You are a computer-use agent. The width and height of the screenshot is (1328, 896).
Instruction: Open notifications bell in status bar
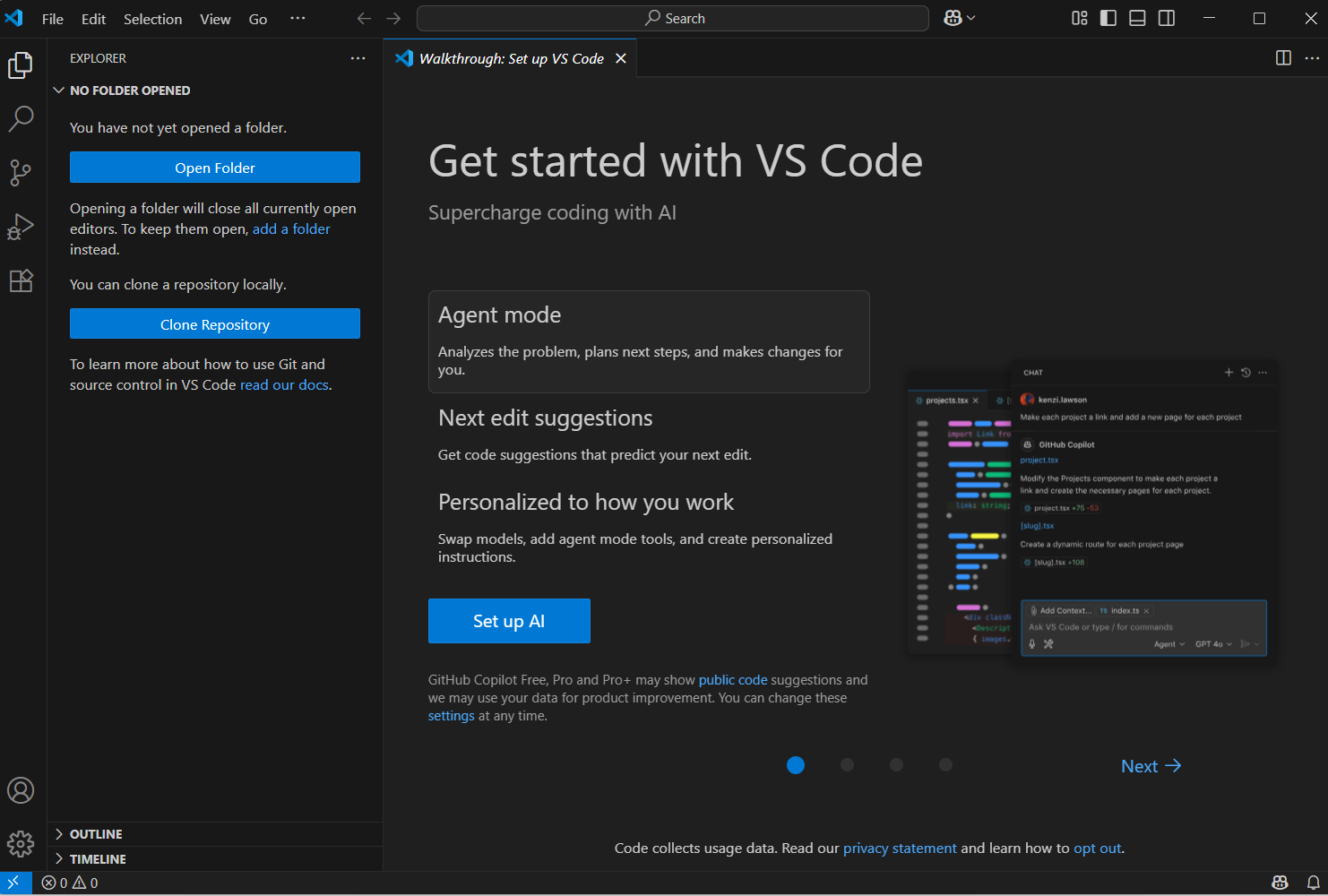tap(1313, 883)
